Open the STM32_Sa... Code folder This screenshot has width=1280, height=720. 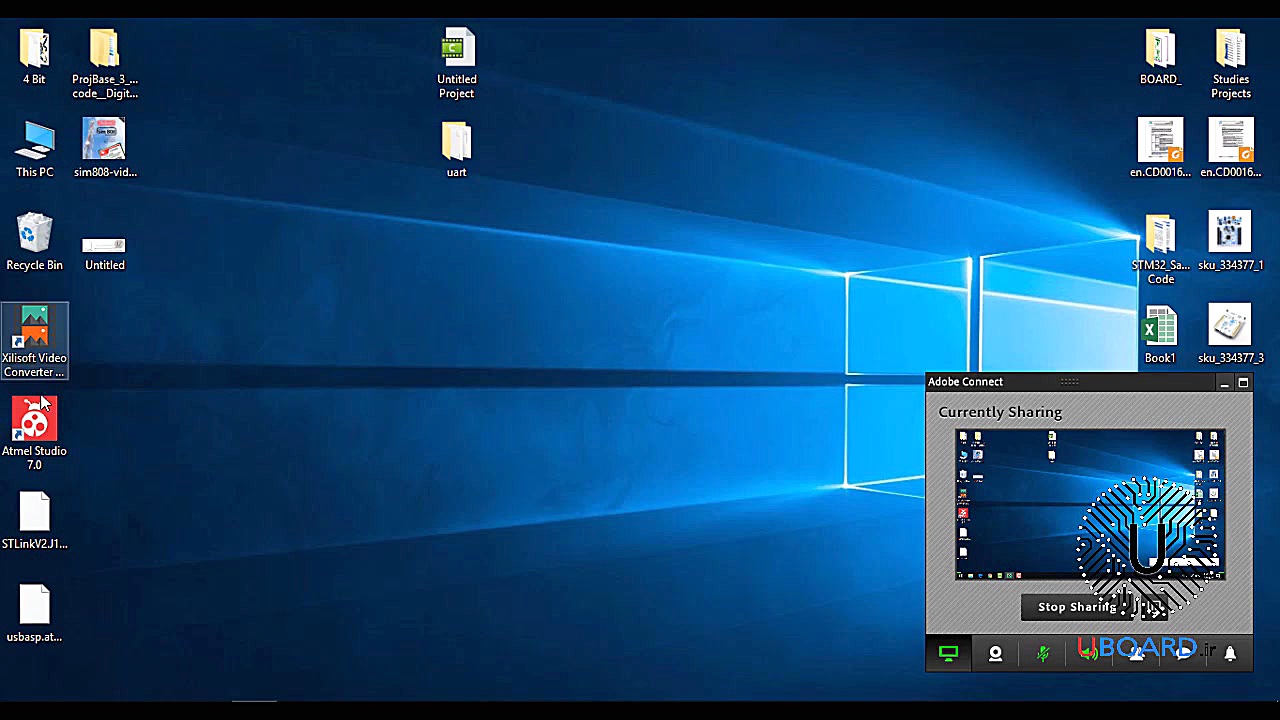tap(1160, 250)
